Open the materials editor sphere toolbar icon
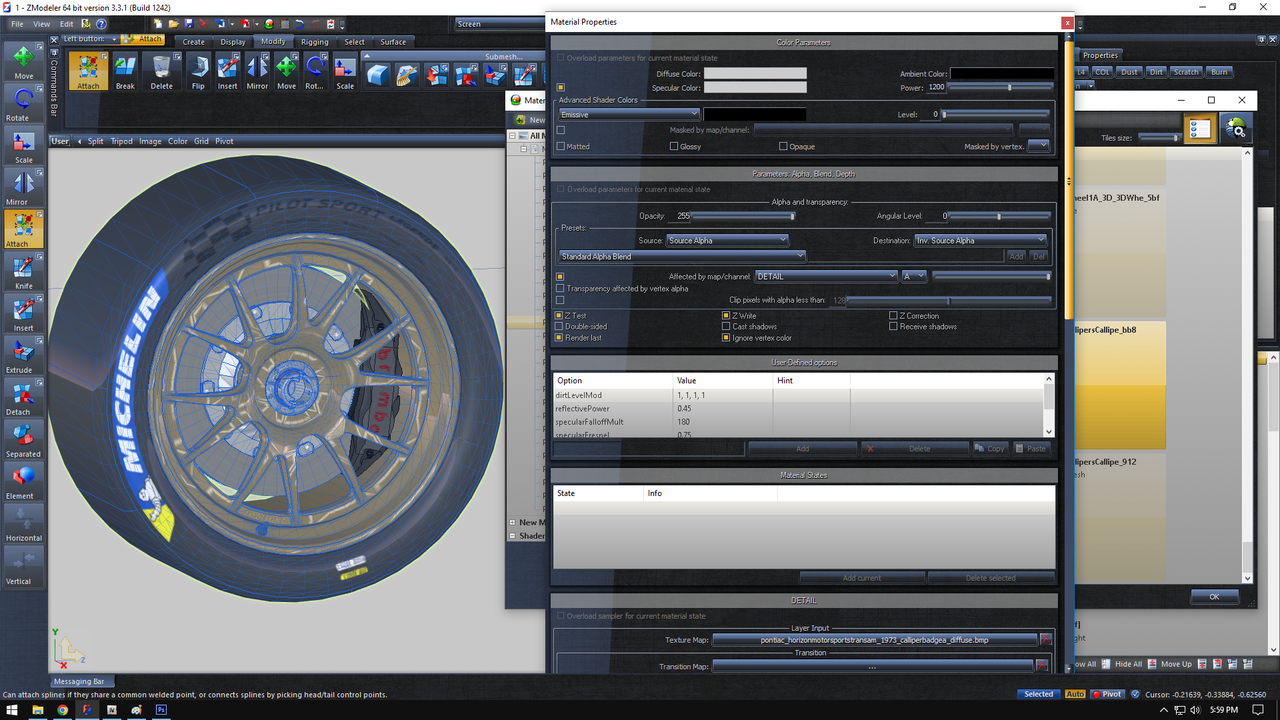 coord(269,24)
